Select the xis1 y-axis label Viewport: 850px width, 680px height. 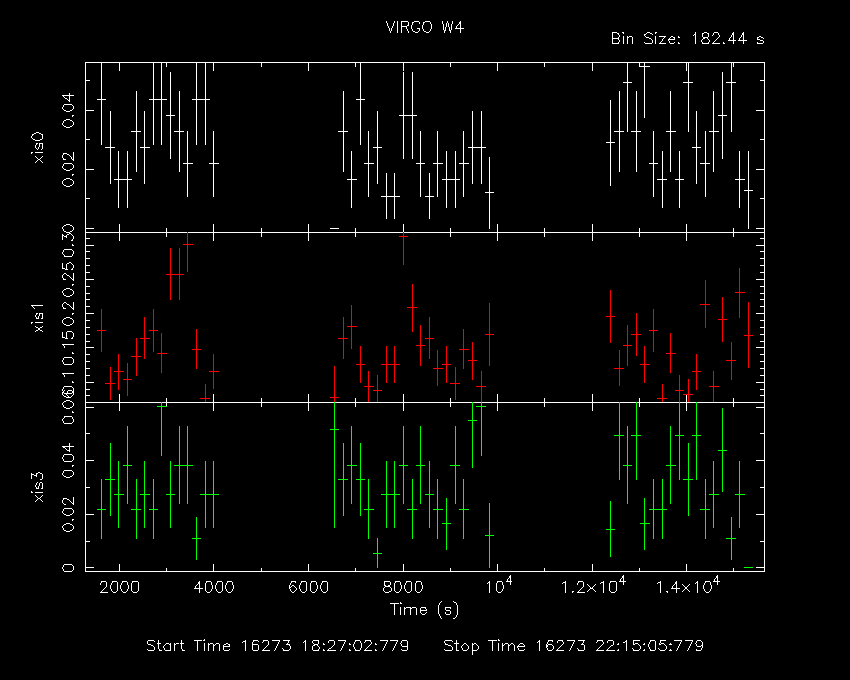[x=39, y=317]
